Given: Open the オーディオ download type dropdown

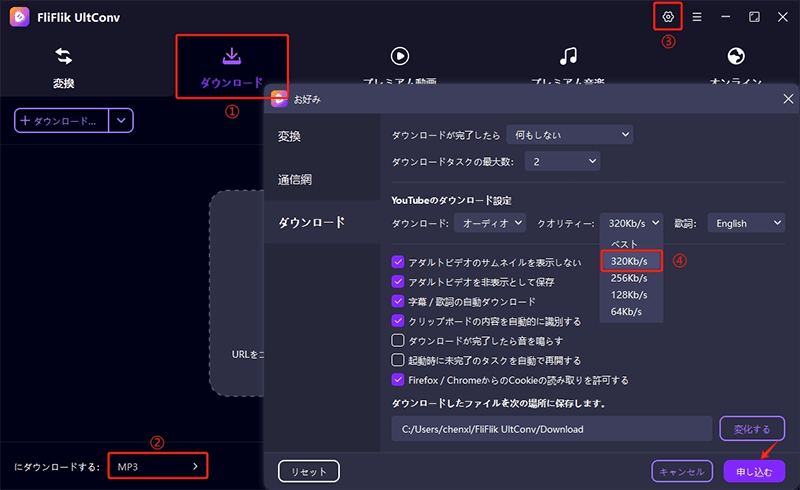Looking at the screenshot, I should tap(490, 223).
